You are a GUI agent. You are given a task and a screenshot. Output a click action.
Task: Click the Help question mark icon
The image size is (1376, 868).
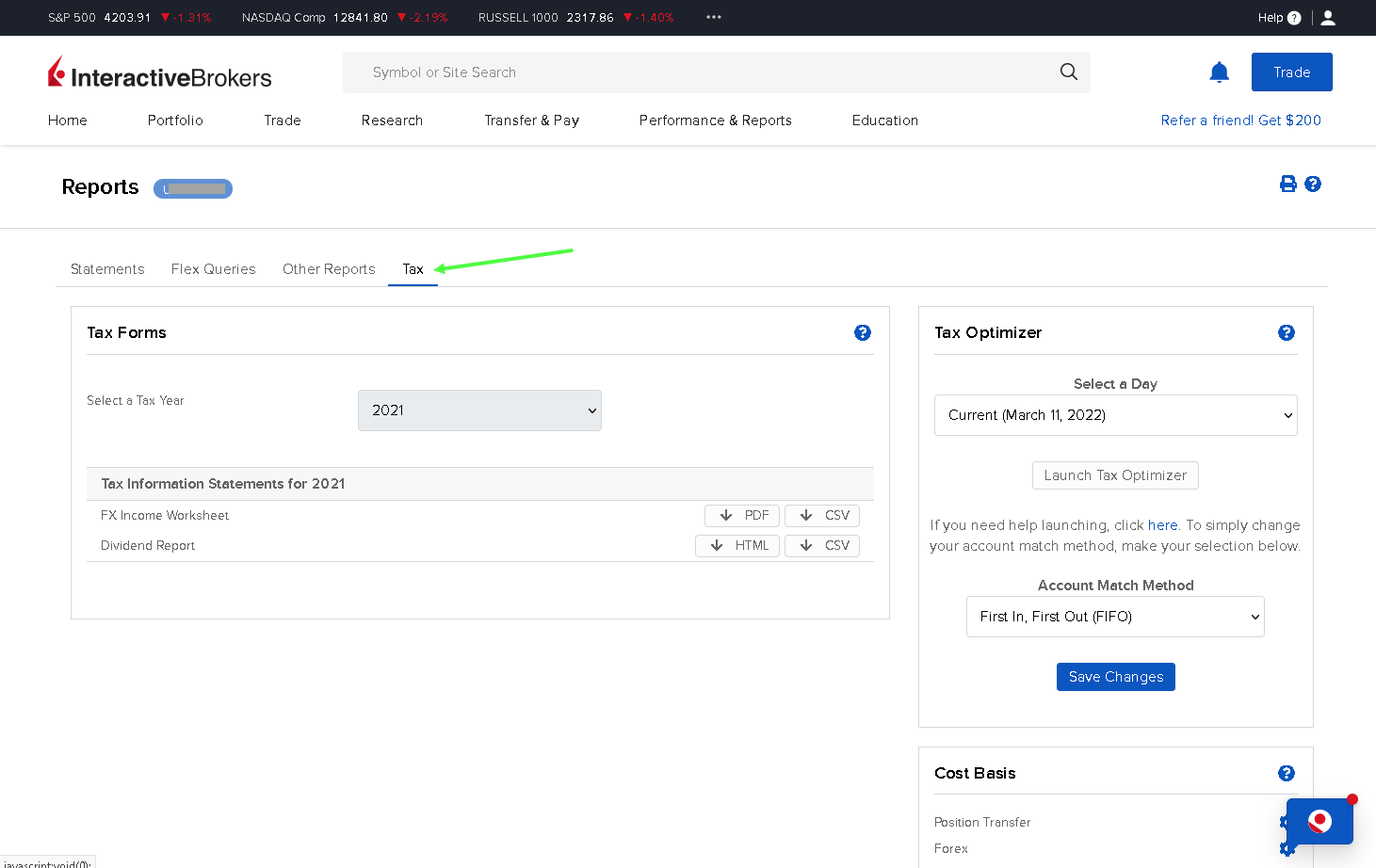(x=1294, y=18)
